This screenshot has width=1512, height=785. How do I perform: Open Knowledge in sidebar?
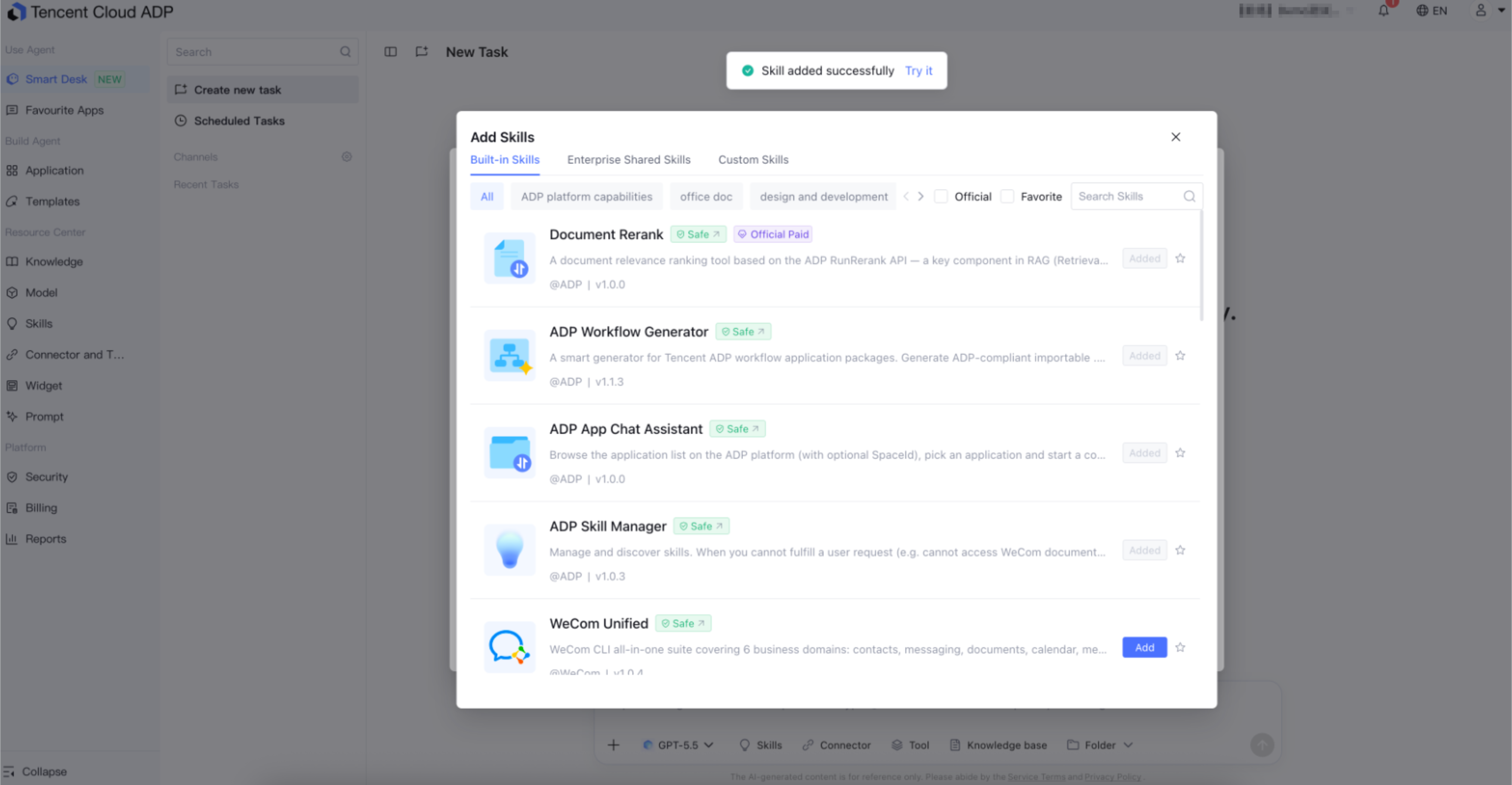coord(74,262)
